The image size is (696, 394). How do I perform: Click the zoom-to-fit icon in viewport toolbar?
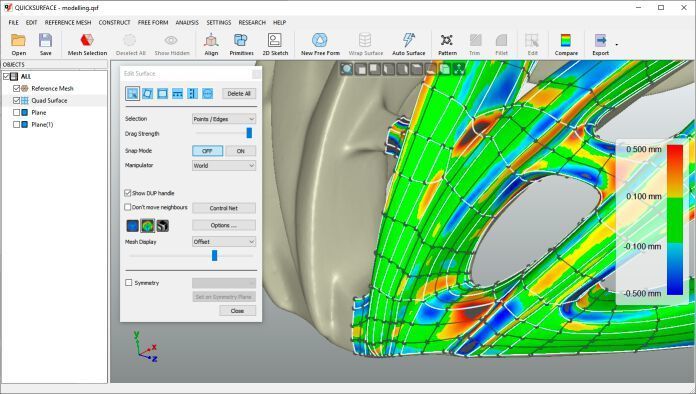coord(347,69)
